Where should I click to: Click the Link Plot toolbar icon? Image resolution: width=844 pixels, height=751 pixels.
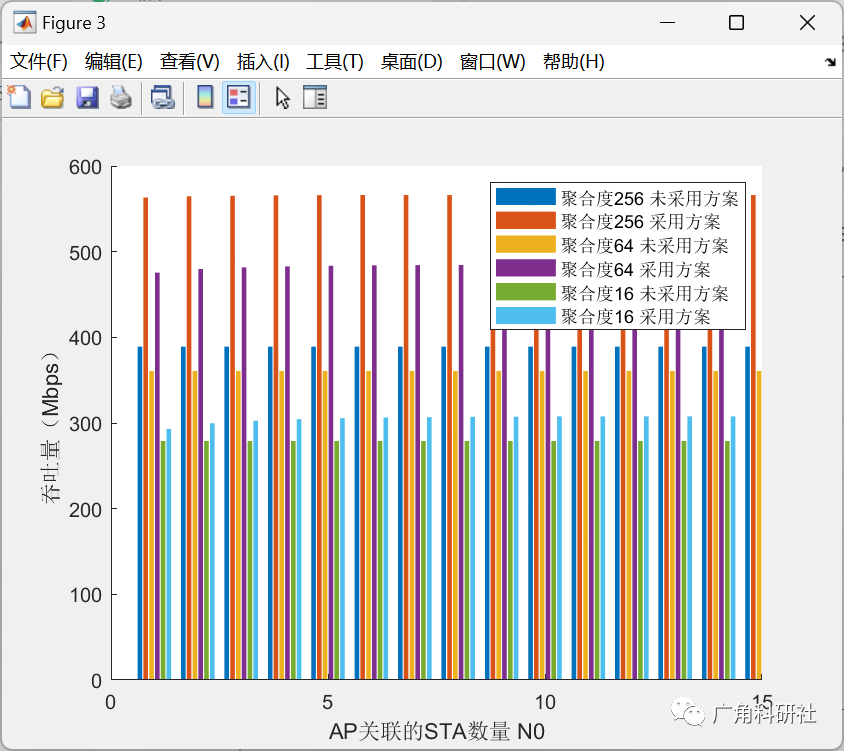[163, 98]
